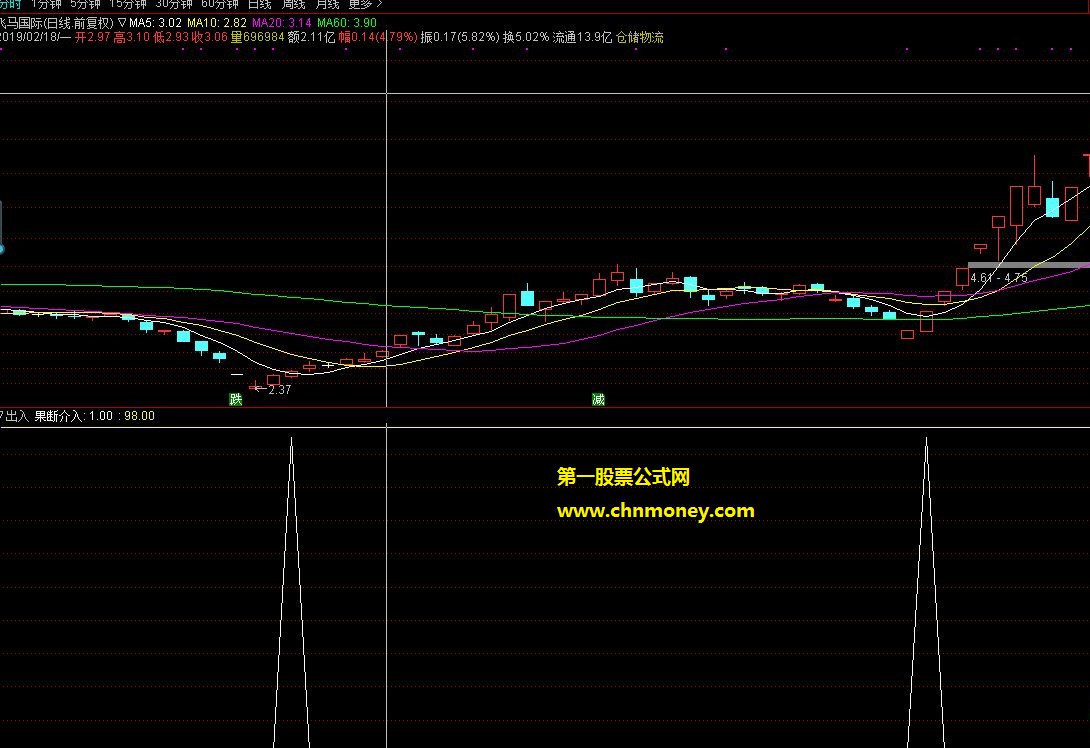Click the 量696984 volume value

tap(257, 37)
